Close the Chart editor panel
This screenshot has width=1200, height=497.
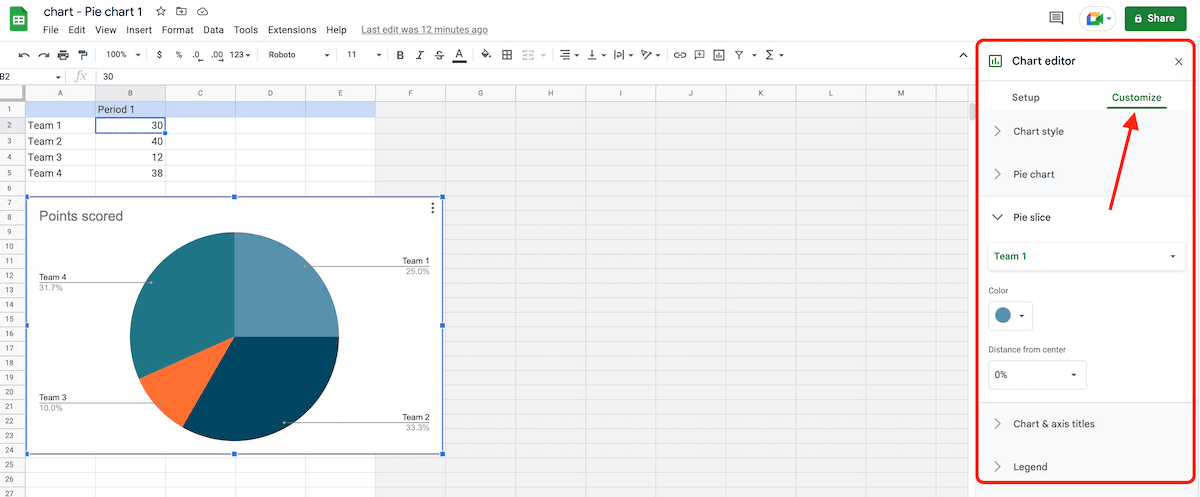[x=1178, y=61]
